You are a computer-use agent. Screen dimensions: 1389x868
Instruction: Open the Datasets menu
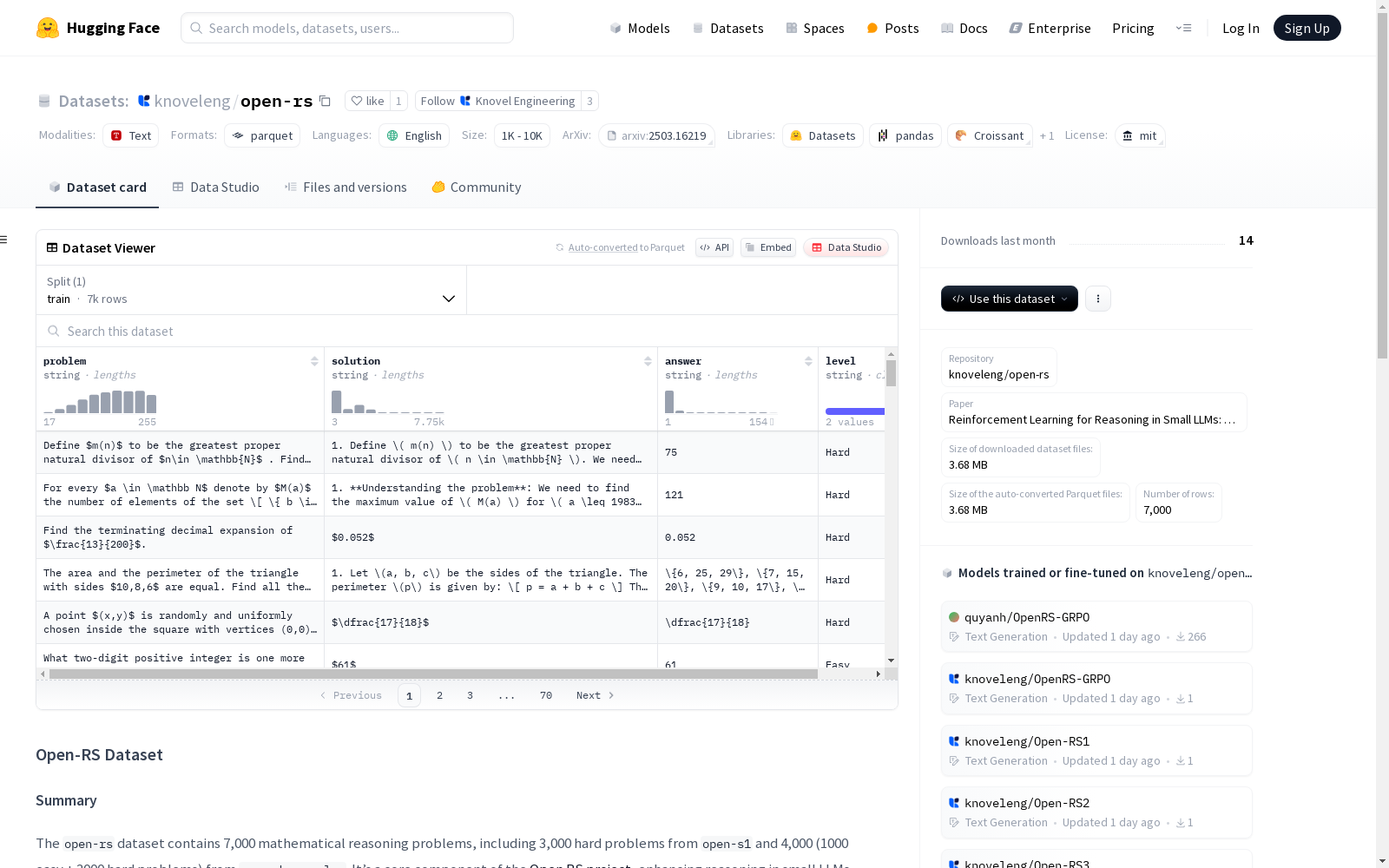(x=727, y=28)
